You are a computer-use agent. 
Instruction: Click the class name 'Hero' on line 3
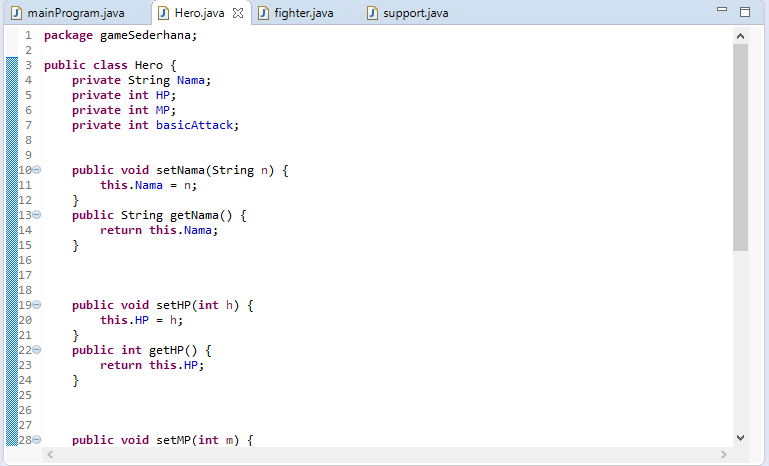click(149, 65)
